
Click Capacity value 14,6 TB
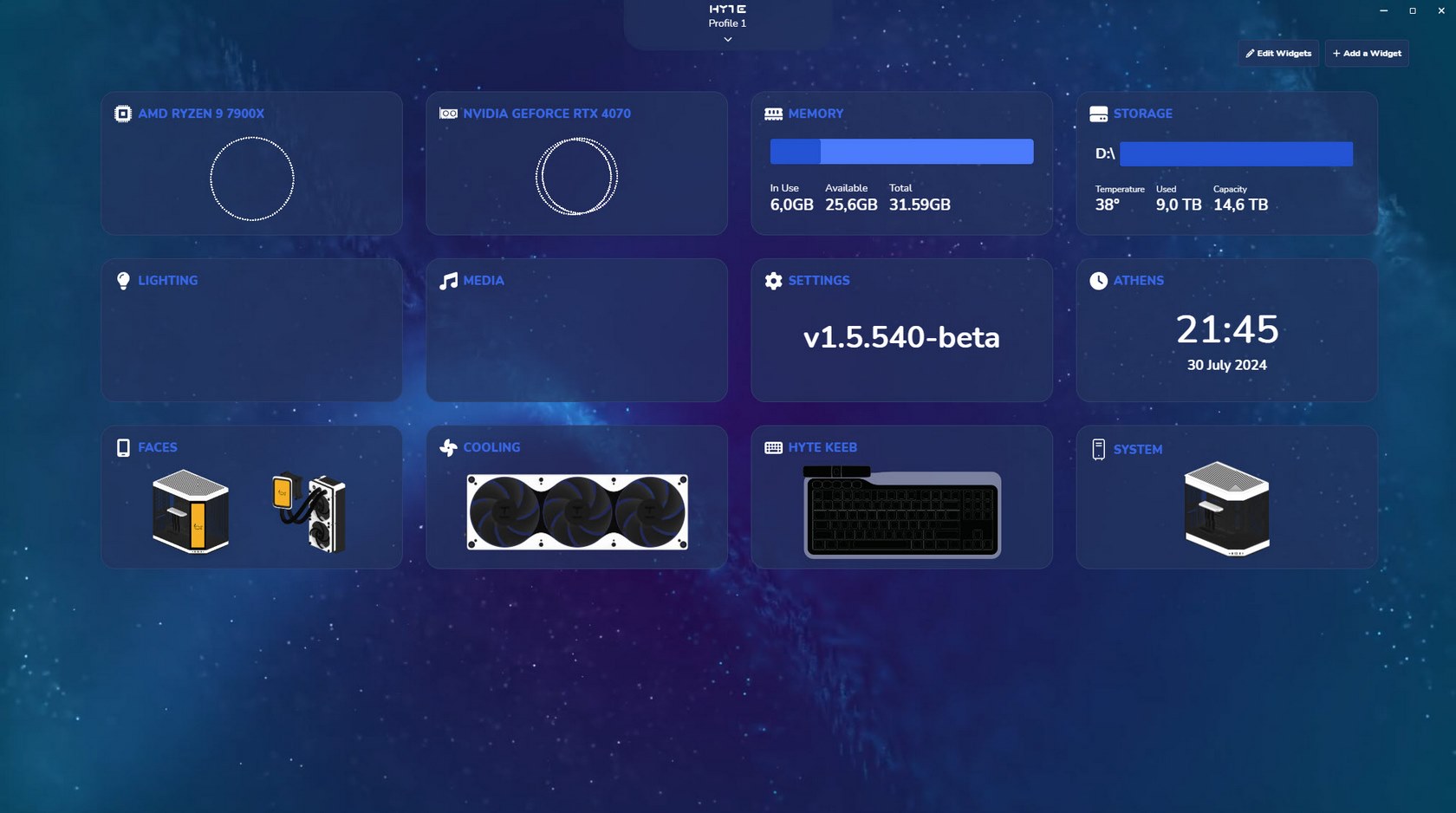coord(1240,205)
